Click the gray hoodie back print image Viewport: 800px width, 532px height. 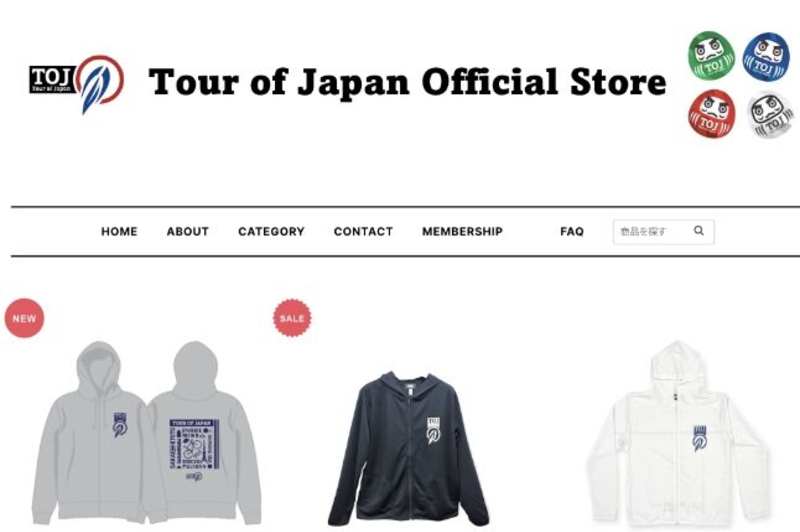206,433
